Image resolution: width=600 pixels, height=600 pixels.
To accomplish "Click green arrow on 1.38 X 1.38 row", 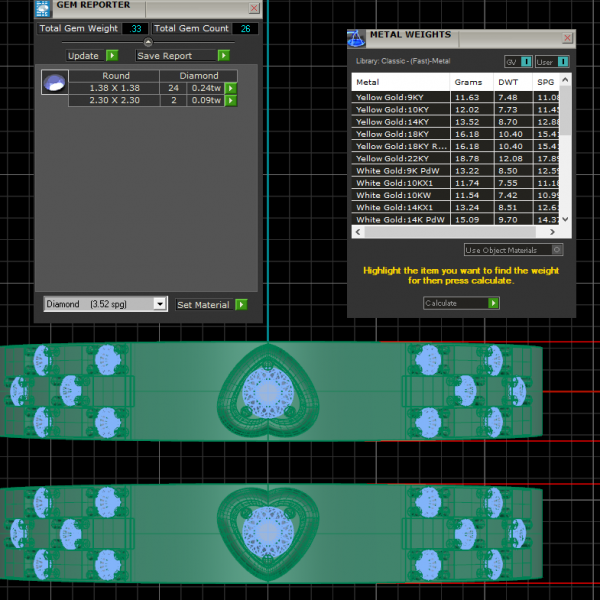I will pyautogui.click(x=231, y=88).
